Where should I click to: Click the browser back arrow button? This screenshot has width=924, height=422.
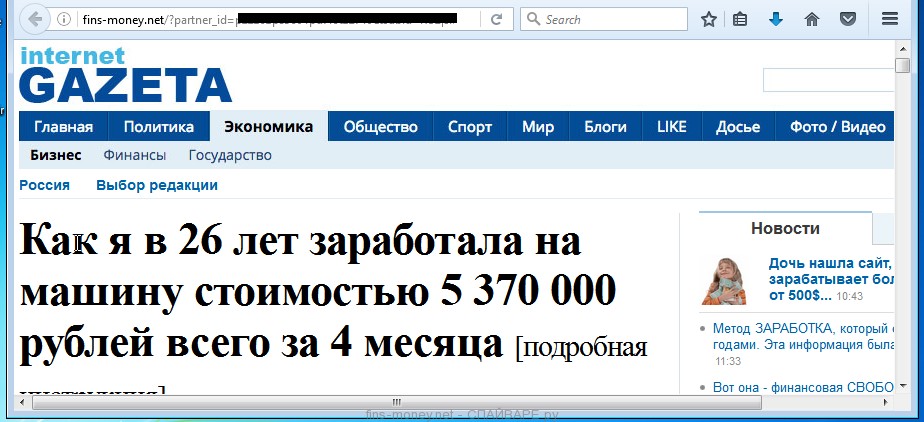click(35, 19)
